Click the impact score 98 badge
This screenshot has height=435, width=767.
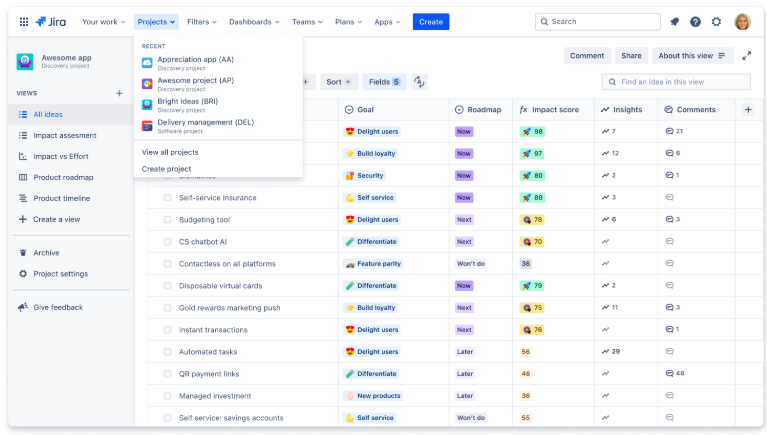(532, 132)
